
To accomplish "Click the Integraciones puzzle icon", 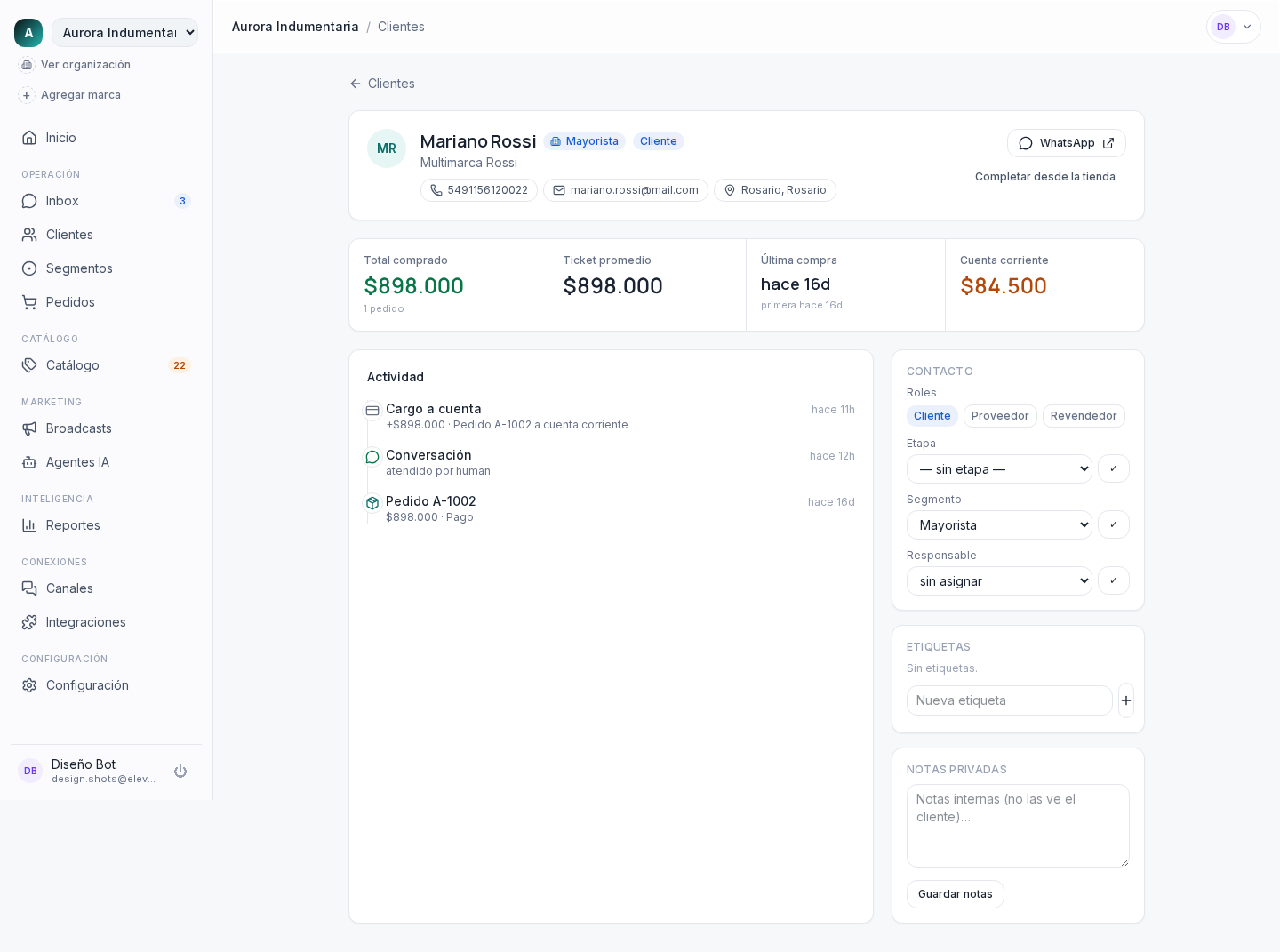I will (x=29, y=622).
